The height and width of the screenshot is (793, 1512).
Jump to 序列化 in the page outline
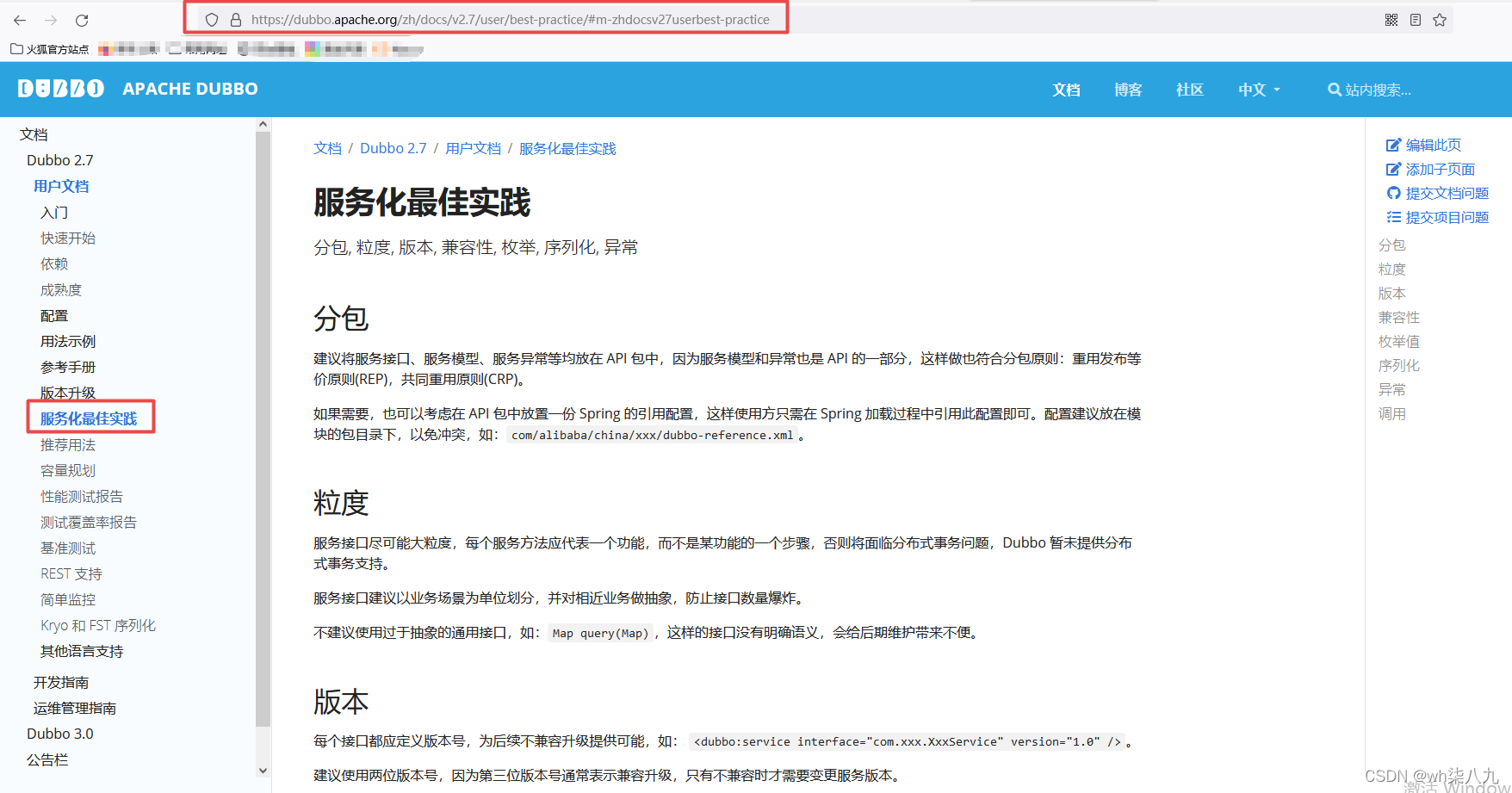1398,366
